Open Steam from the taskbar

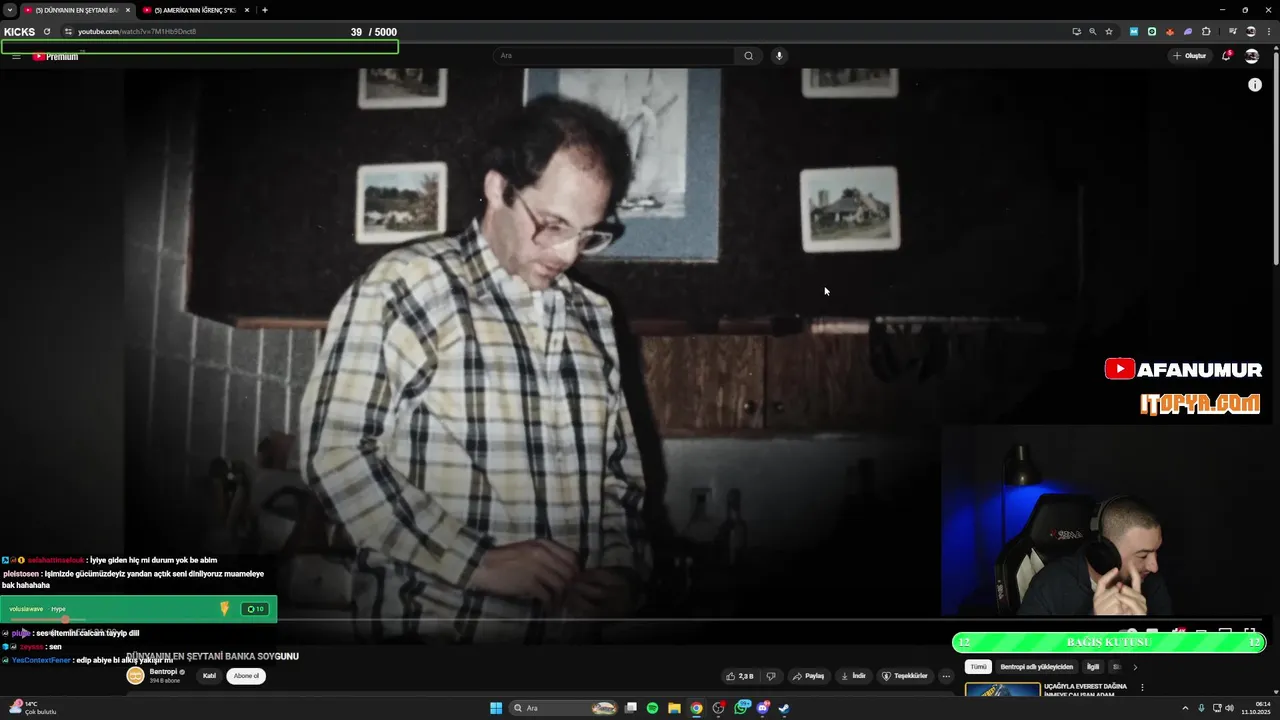[785, 708]
